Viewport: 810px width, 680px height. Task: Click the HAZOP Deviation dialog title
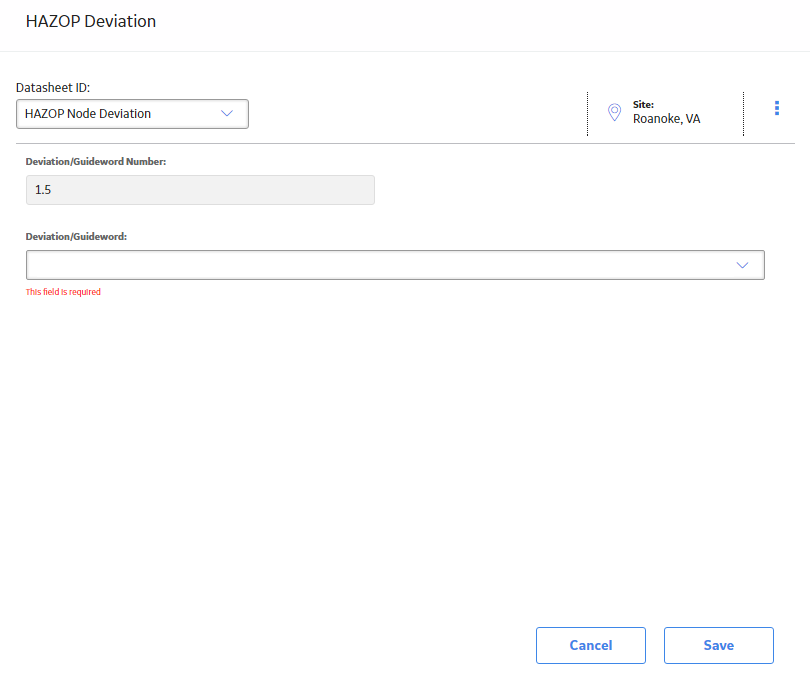(91, 21)
